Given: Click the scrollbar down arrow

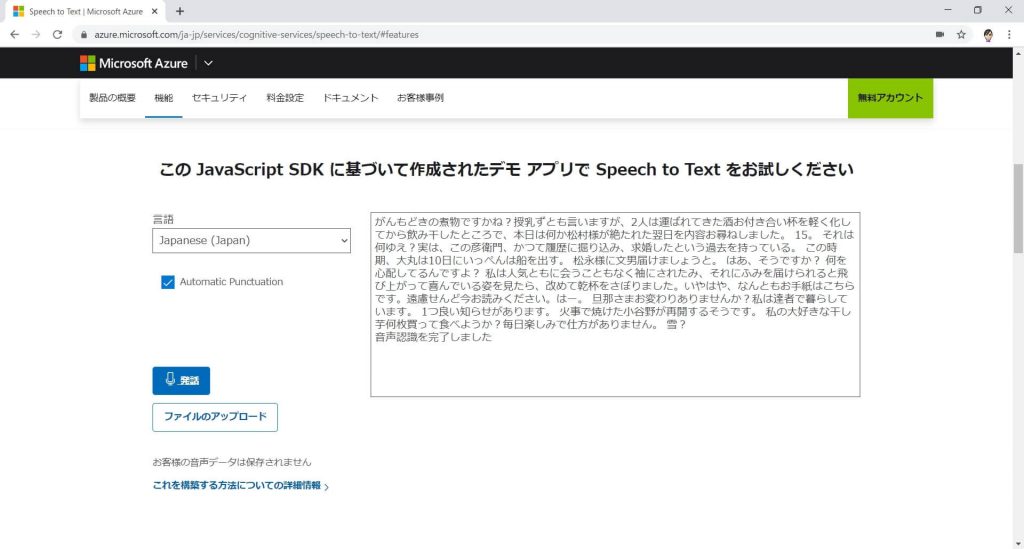Looking at the screenshot, I should pos(1018,543).
